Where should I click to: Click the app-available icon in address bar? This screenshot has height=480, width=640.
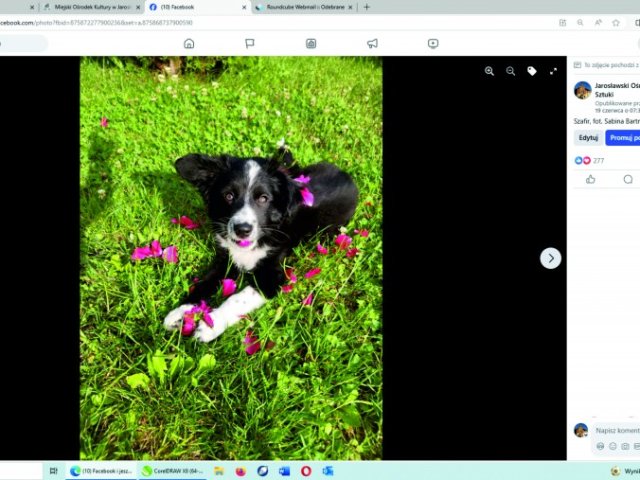click(x=562, y=23)
